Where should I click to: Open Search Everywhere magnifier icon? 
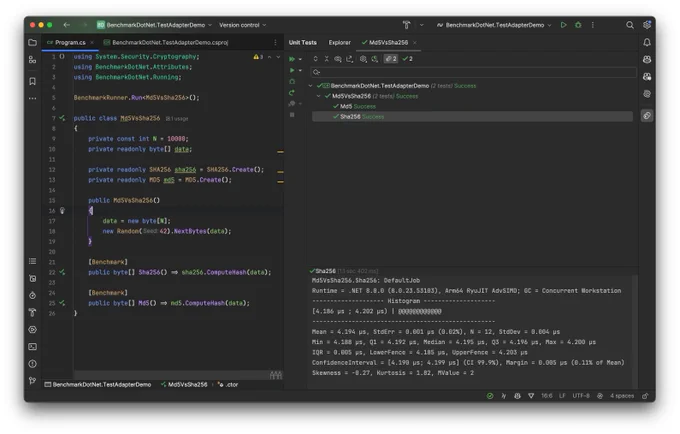coord(630,25)
